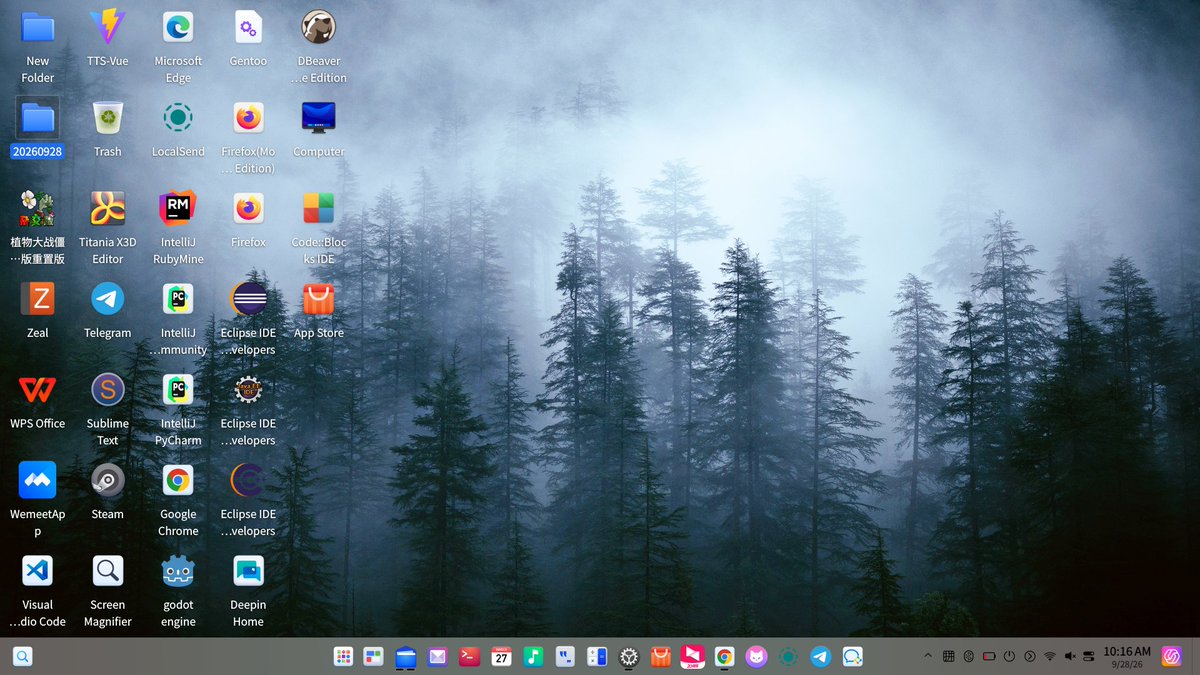Open the calculator in the dock
Screen dimensions: 1200x675
pos(597,657)
